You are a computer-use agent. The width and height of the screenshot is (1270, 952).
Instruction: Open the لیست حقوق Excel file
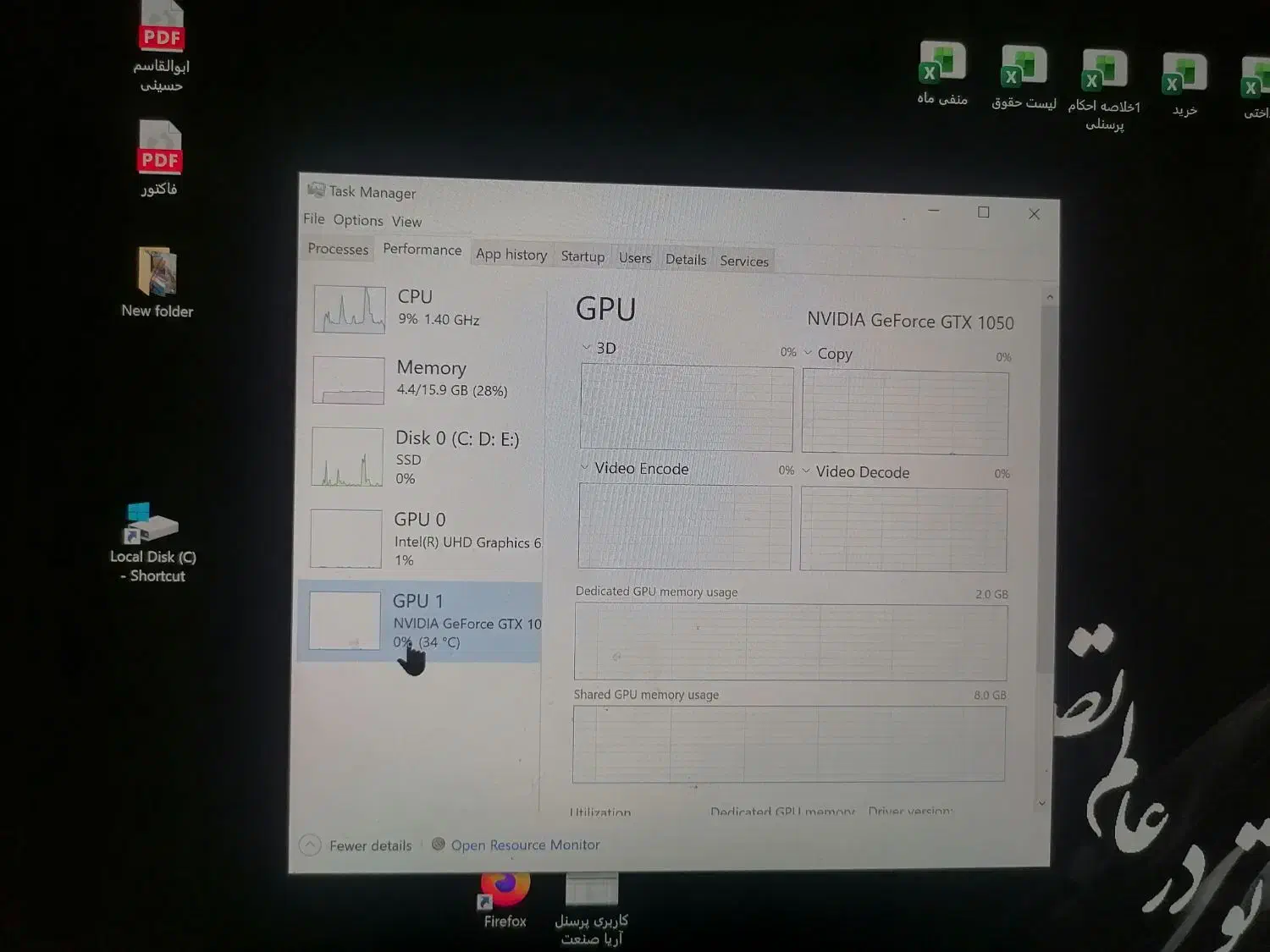point(1024,69)
